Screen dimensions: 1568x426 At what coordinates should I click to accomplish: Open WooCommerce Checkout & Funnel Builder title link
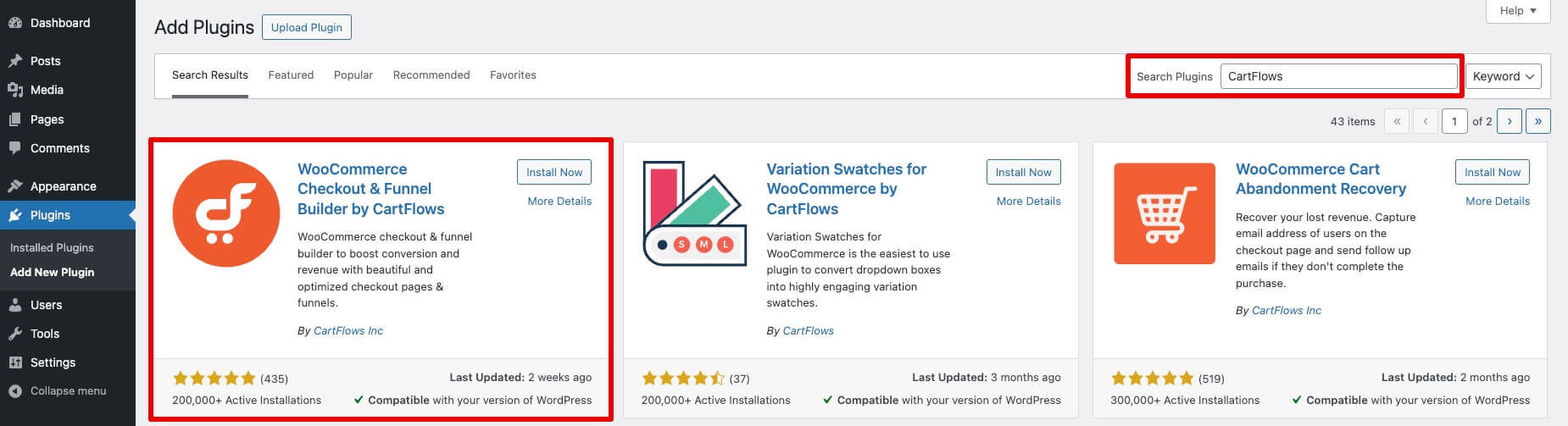click(x=371, y=189)
